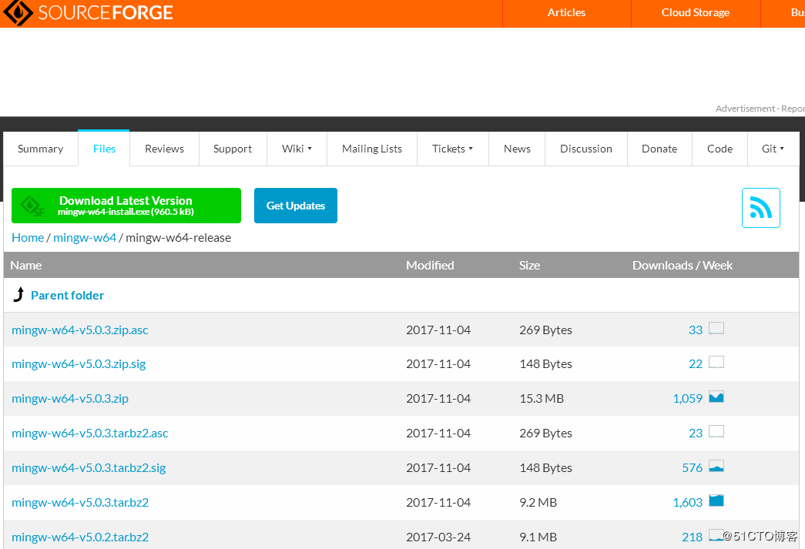
Task: Open Articles in the top navigation
Action: [x=566, y=13]
